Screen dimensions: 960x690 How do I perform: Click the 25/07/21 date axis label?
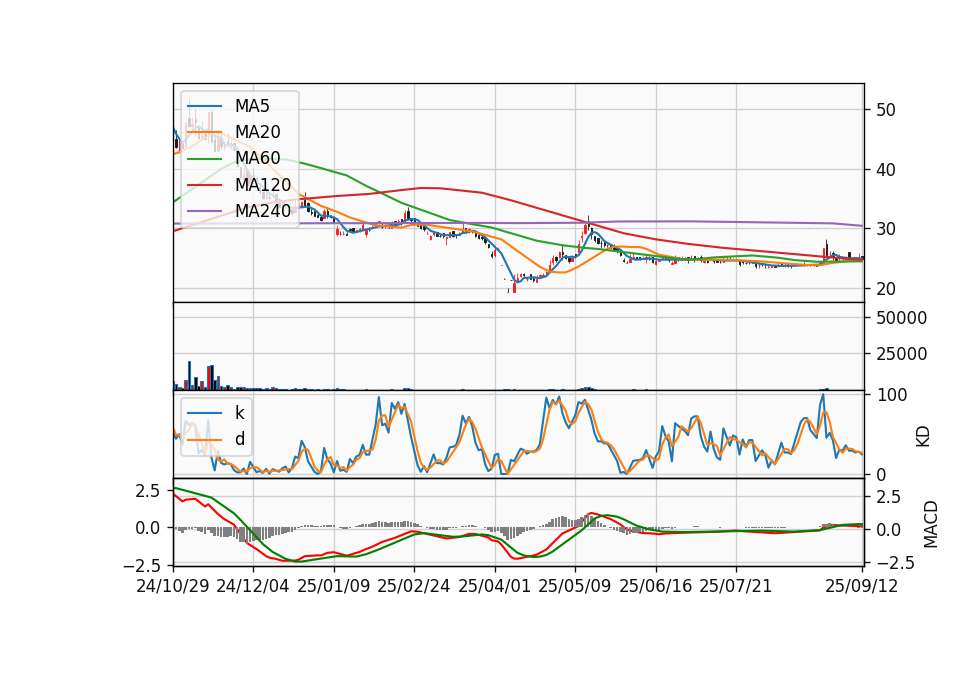(x=735, y=586)
